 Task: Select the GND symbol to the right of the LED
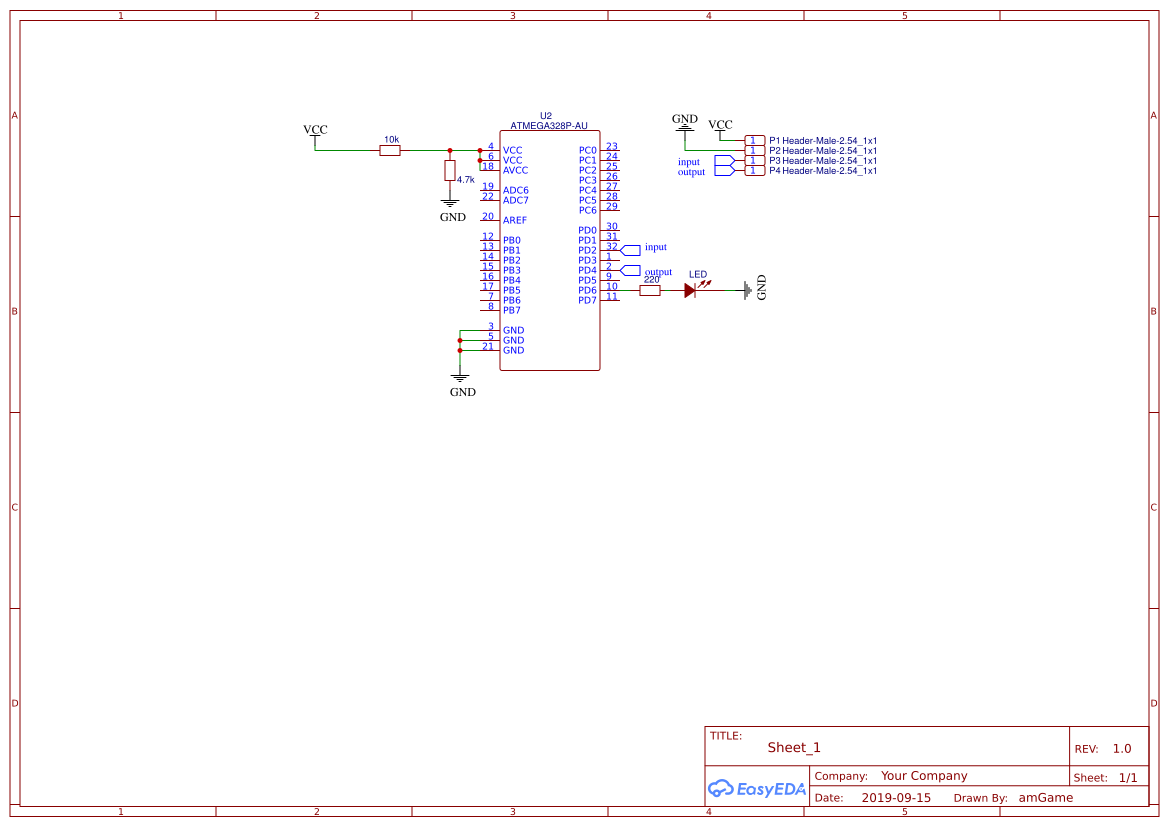pyautogui.click(x=748, y=290)
